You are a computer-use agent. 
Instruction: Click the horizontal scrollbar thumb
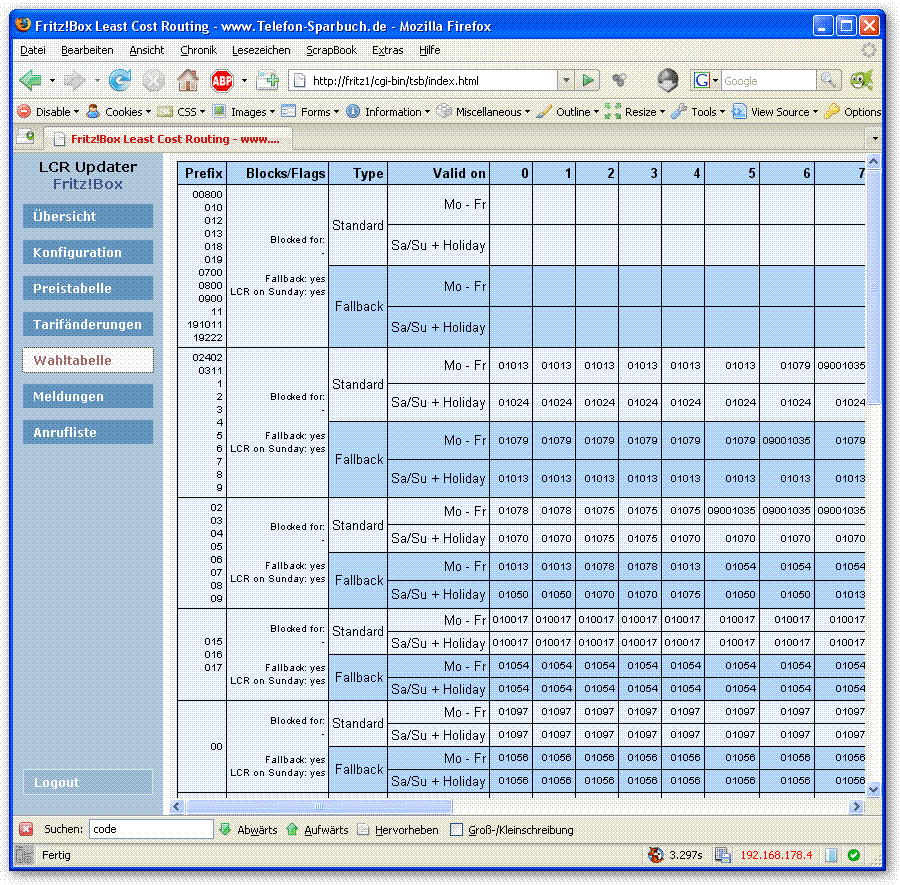pos(319,806)
